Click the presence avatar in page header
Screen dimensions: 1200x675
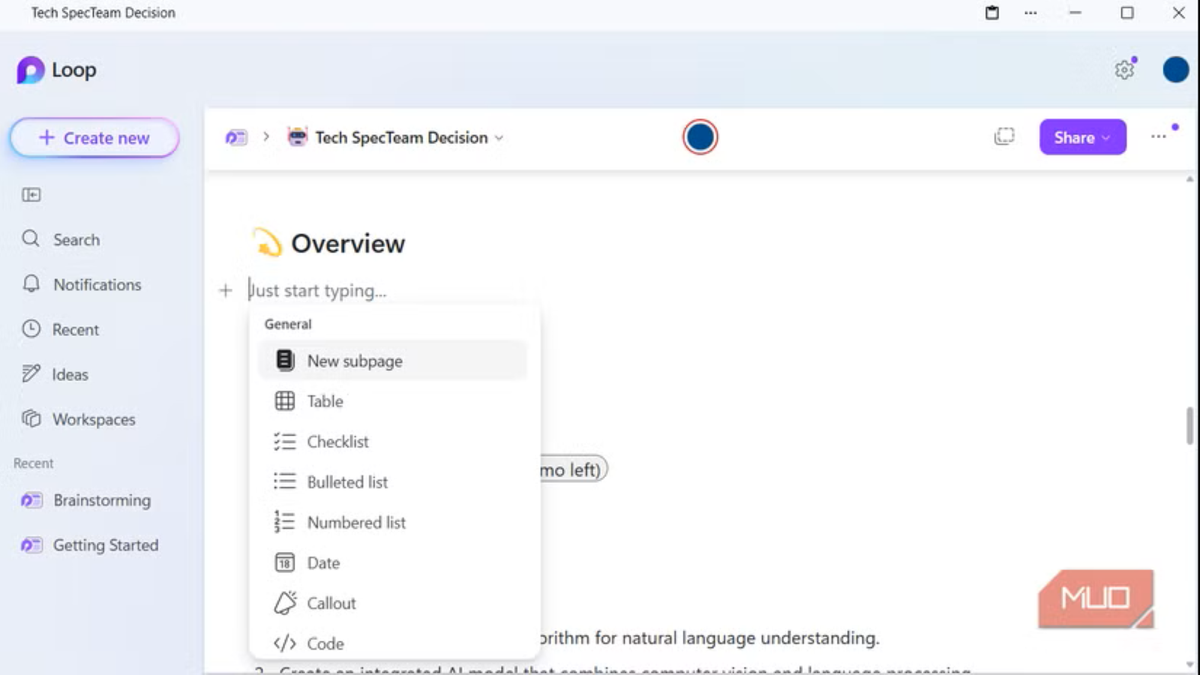point(700,137)
